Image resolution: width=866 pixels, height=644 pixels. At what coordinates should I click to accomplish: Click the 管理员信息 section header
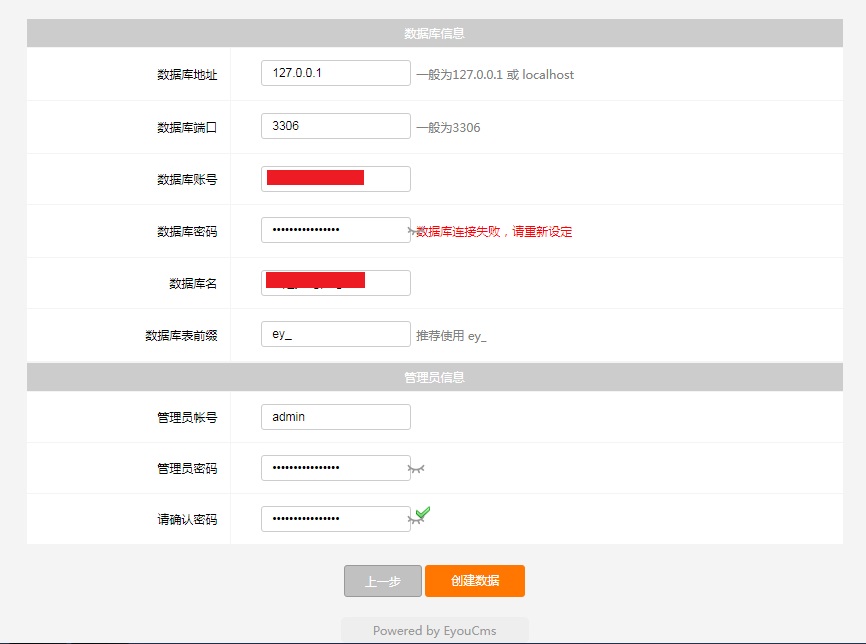[x=435, y=377]
